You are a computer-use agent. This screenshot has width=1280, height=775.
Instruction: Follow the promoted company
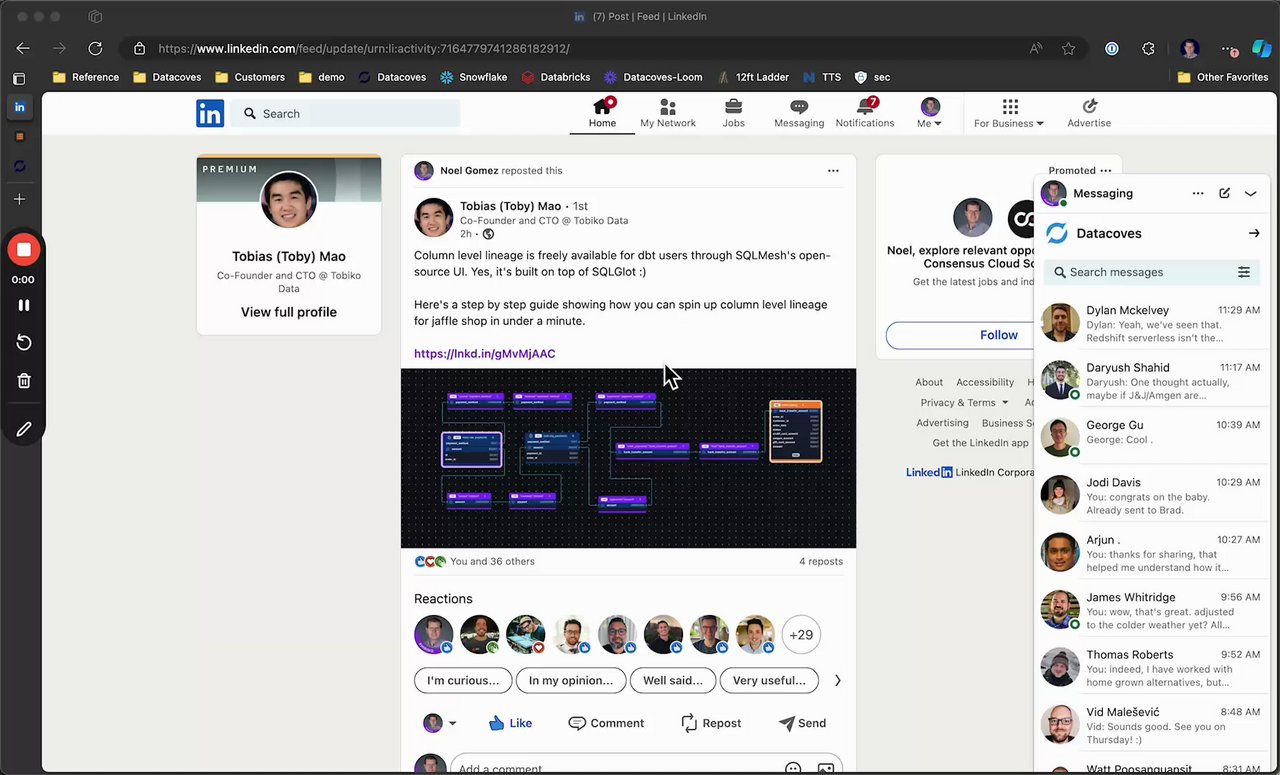(x=998, y=335)
